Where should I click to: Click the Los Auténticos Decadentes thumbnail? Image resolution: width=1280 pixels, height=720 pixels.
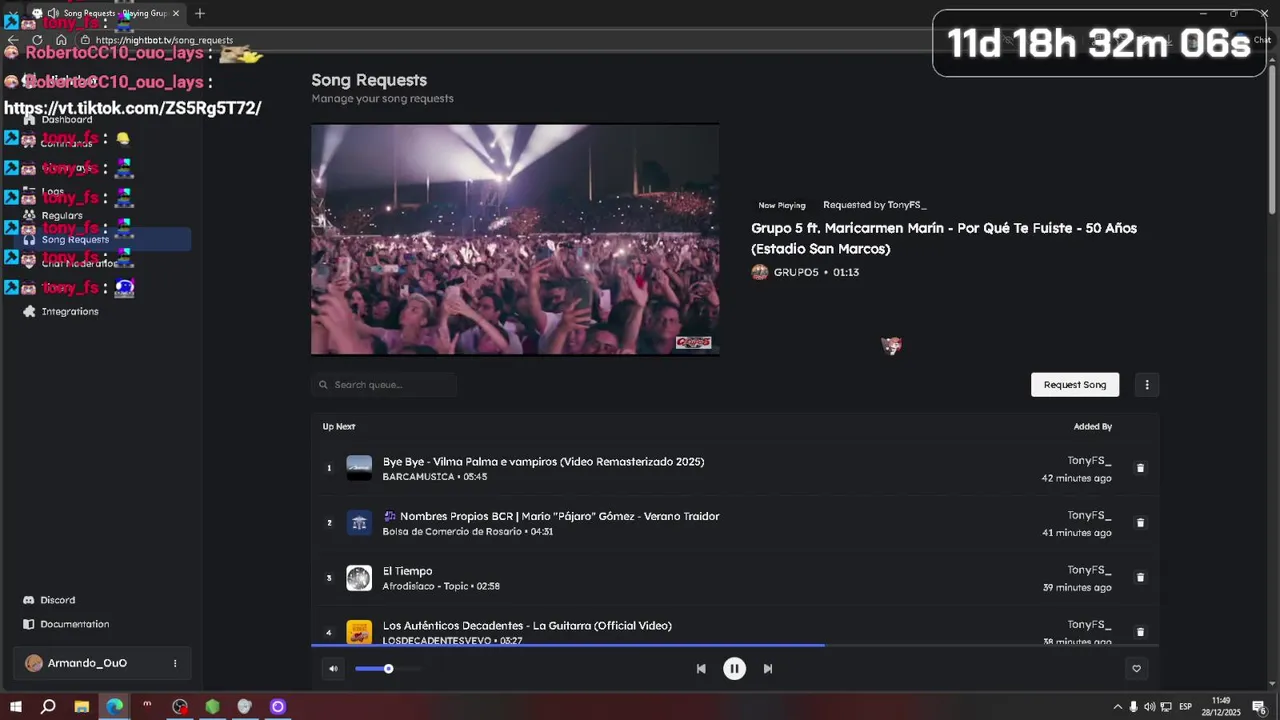point(359,632)
